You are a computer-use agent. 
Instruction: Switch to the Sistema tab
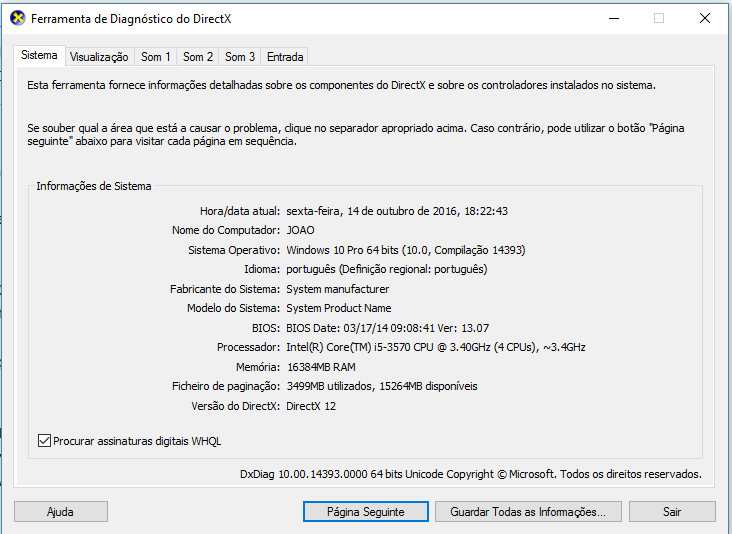click(39, 56)
